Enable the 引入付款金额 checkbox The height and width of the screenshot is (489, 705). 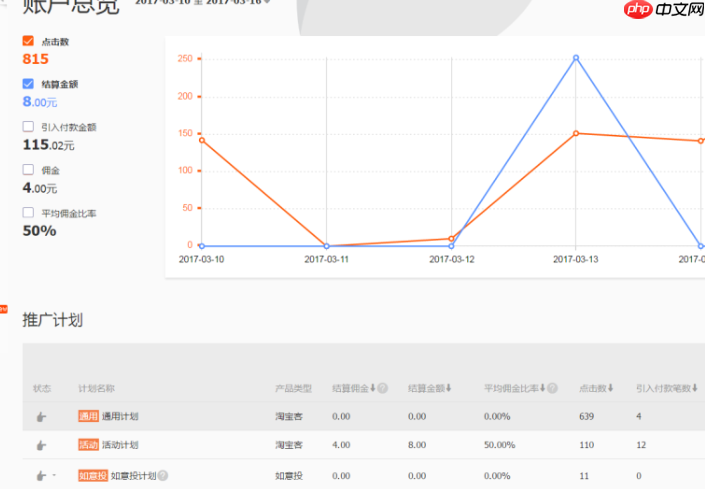pos(28,126)
